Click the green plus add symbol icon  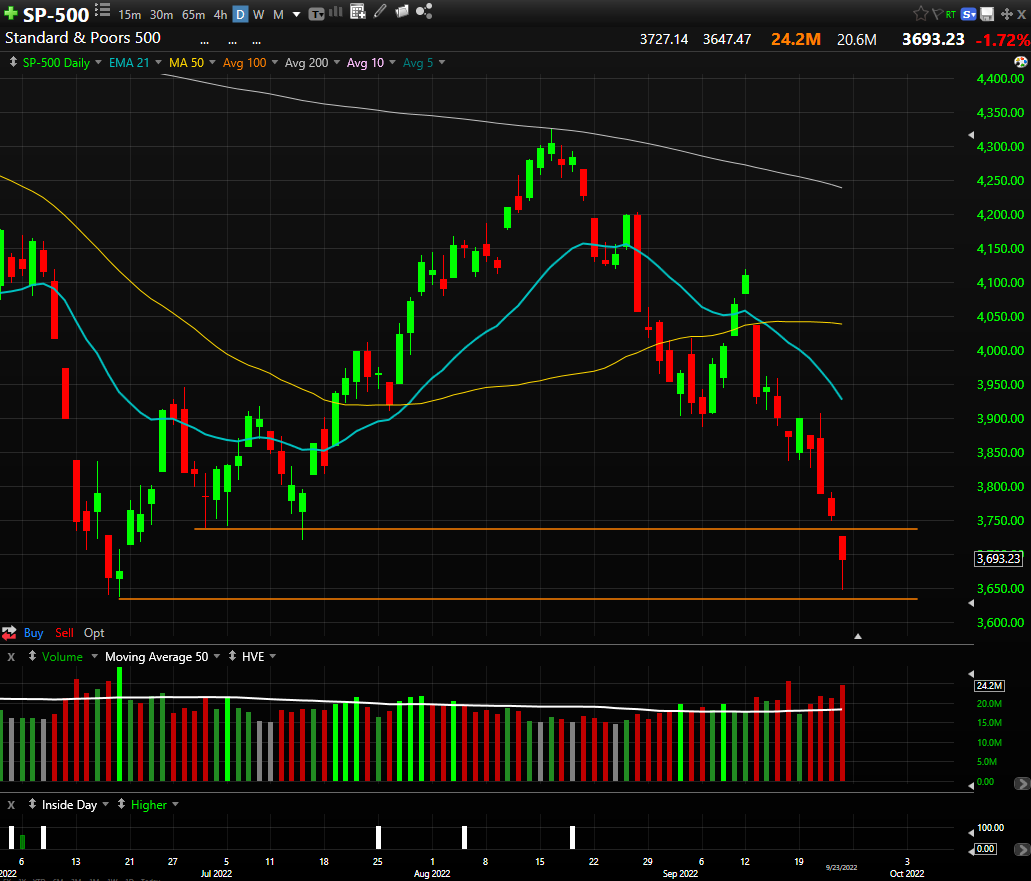(11, 14)
